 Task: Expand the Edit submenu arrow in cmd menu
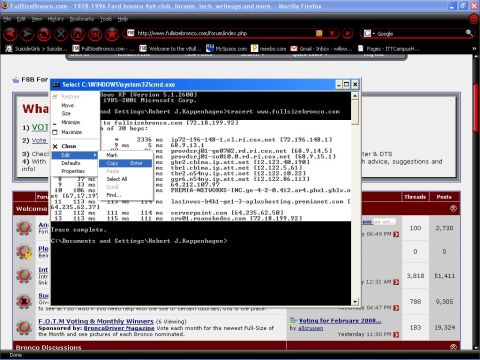pos(95,155)
